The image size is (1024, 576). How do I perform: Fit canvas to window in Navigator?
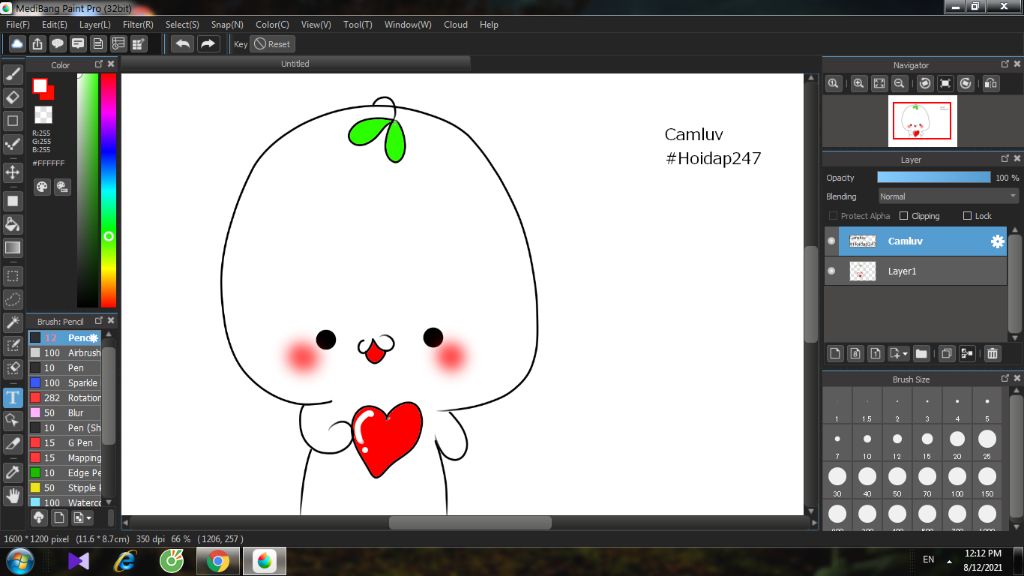pos(879,84)
